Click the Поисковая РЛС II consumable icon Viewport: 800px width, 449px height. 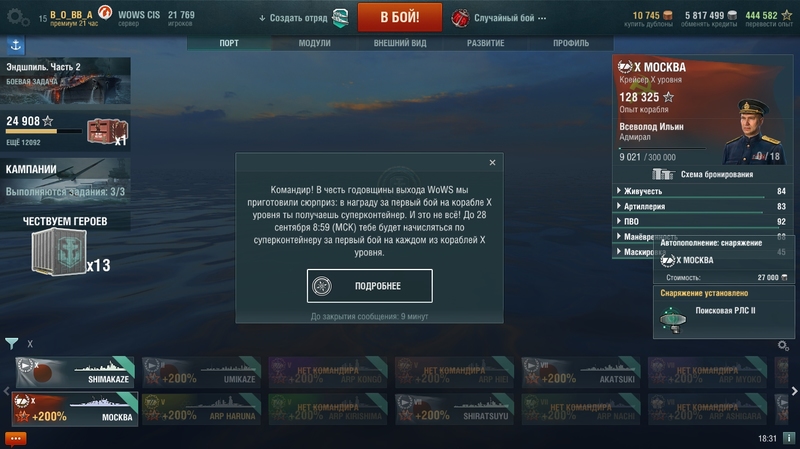click(672, 319)
